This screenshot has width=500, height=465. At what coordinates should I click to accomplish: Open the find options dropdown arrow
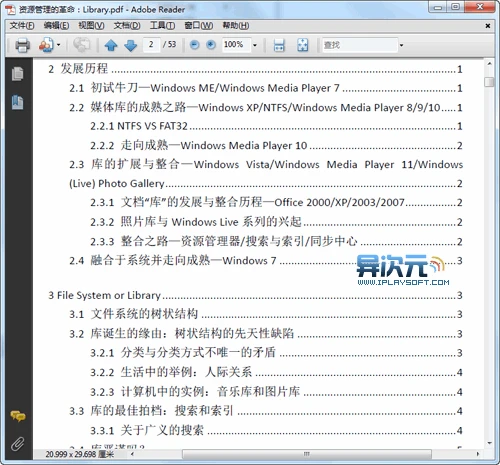pos(401,45)
